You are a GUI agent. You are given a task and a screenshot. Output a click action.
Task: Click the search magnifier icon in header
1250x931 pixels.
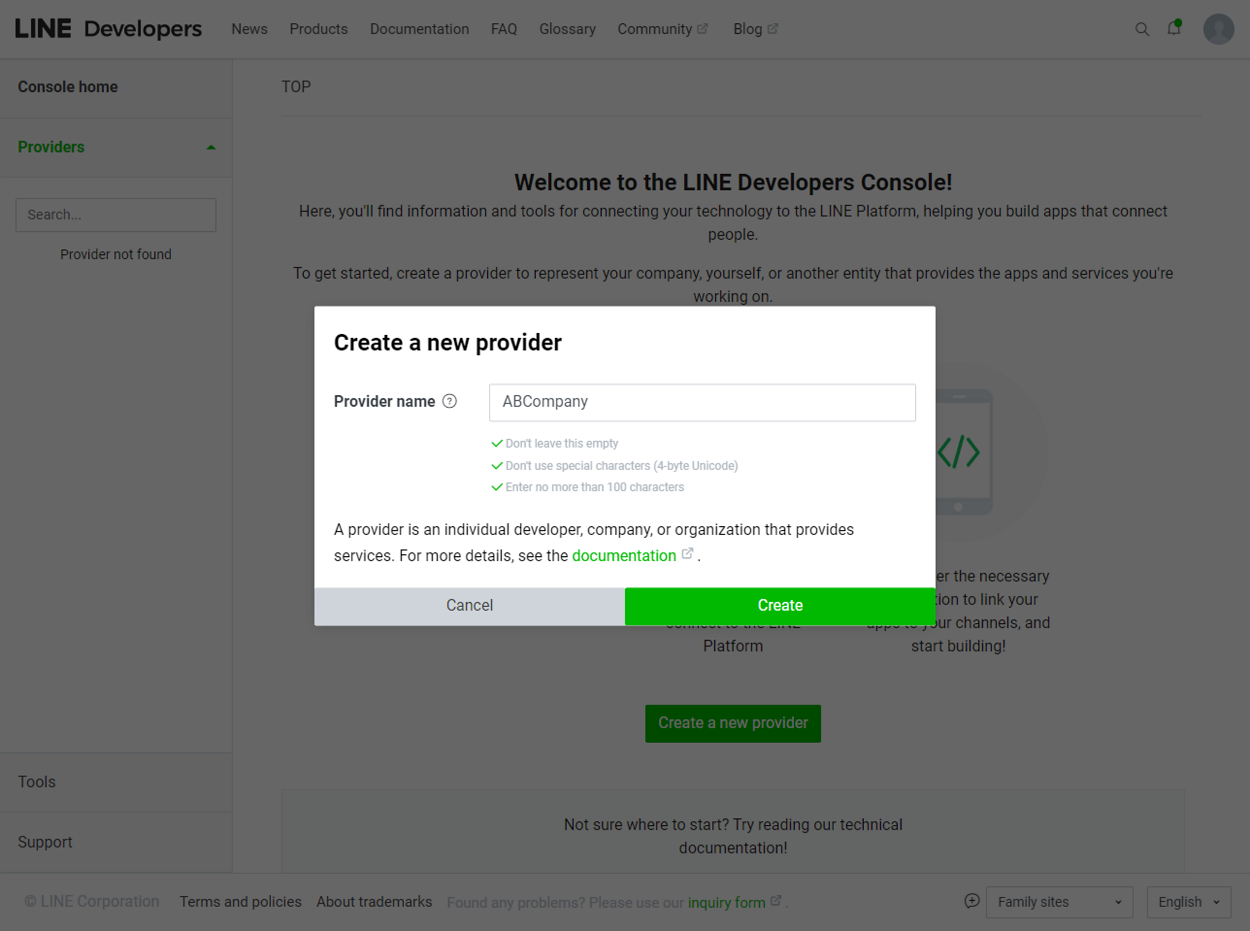[x=1141, y=29]
